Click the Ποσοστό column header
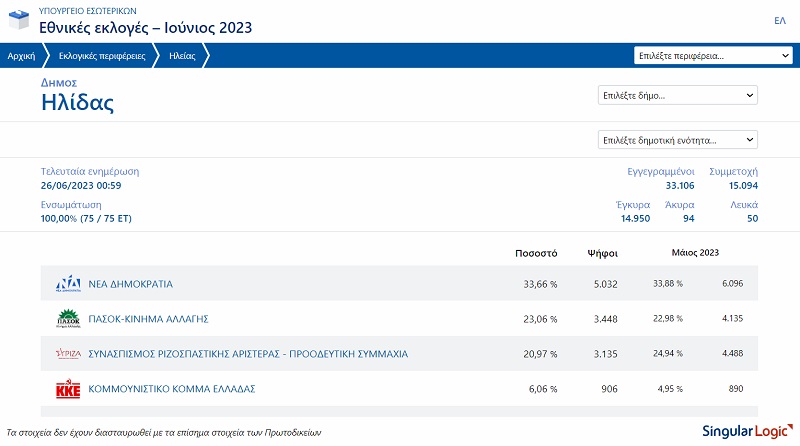This screenshot has height=446, width=800. pyautogui.click(x=535, y=253)
